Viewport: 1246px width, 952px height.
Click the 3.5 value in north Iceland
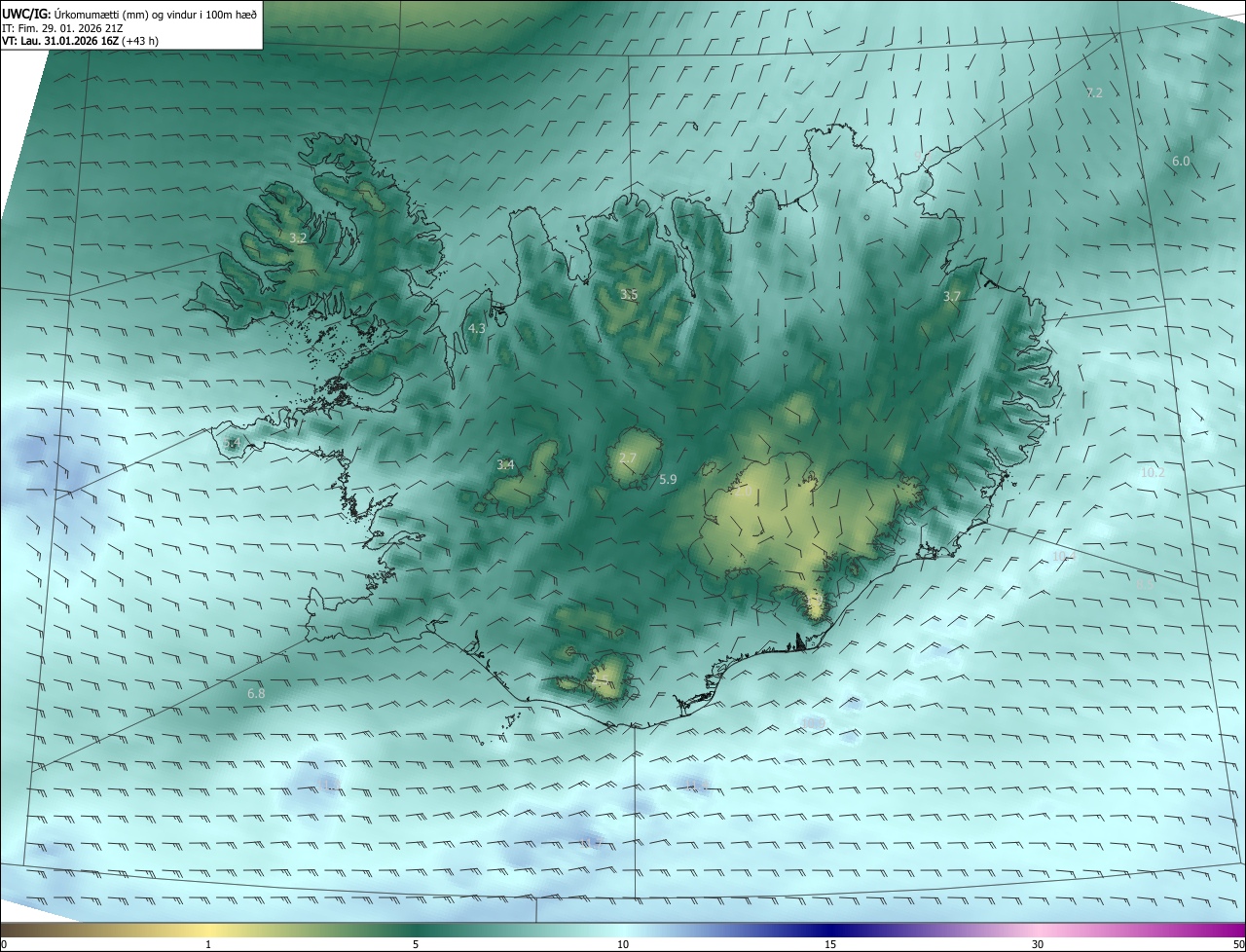tap(630, 294)
